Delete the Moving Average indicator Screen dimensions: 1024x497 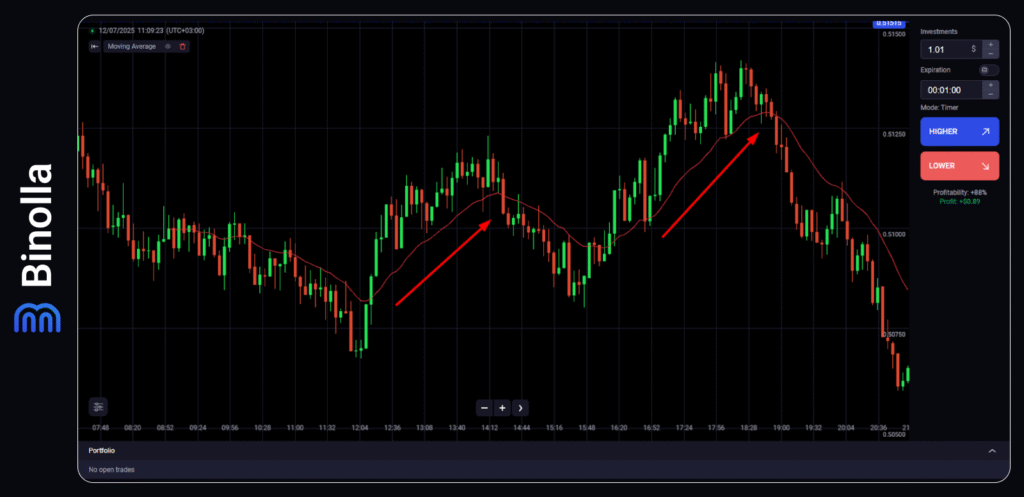[183, 46]
